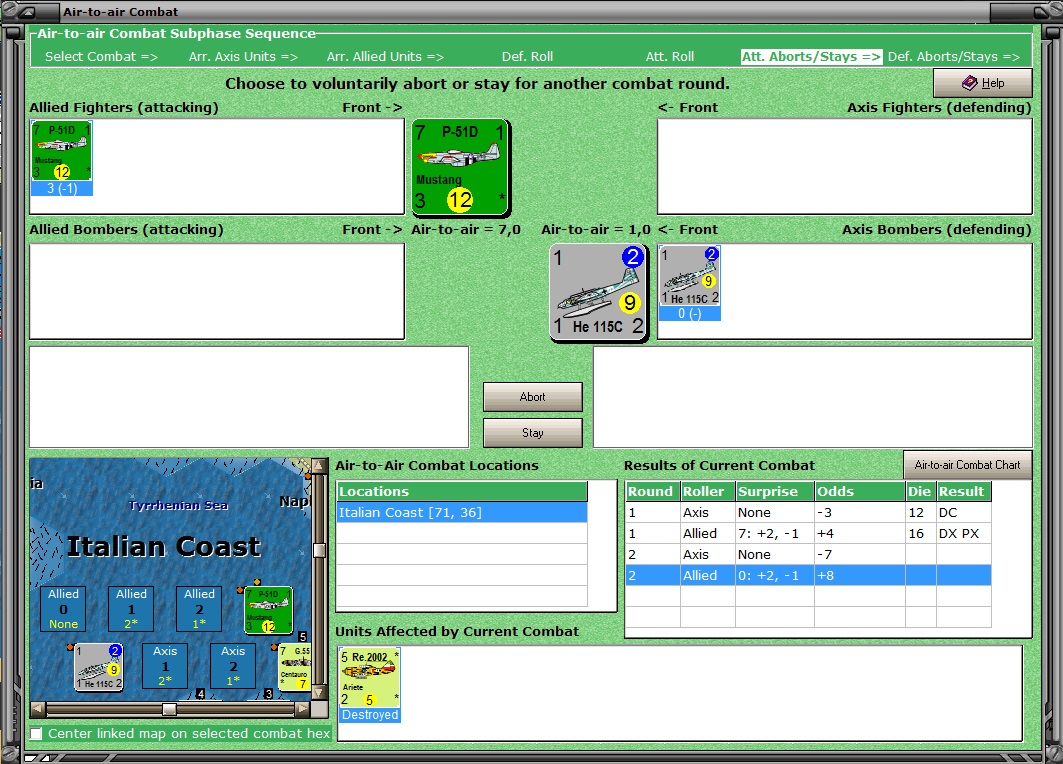Click the minimap vertical scrollbar down arrow
Viewport: 1063px width, 764px height.
tap(319, 693)
